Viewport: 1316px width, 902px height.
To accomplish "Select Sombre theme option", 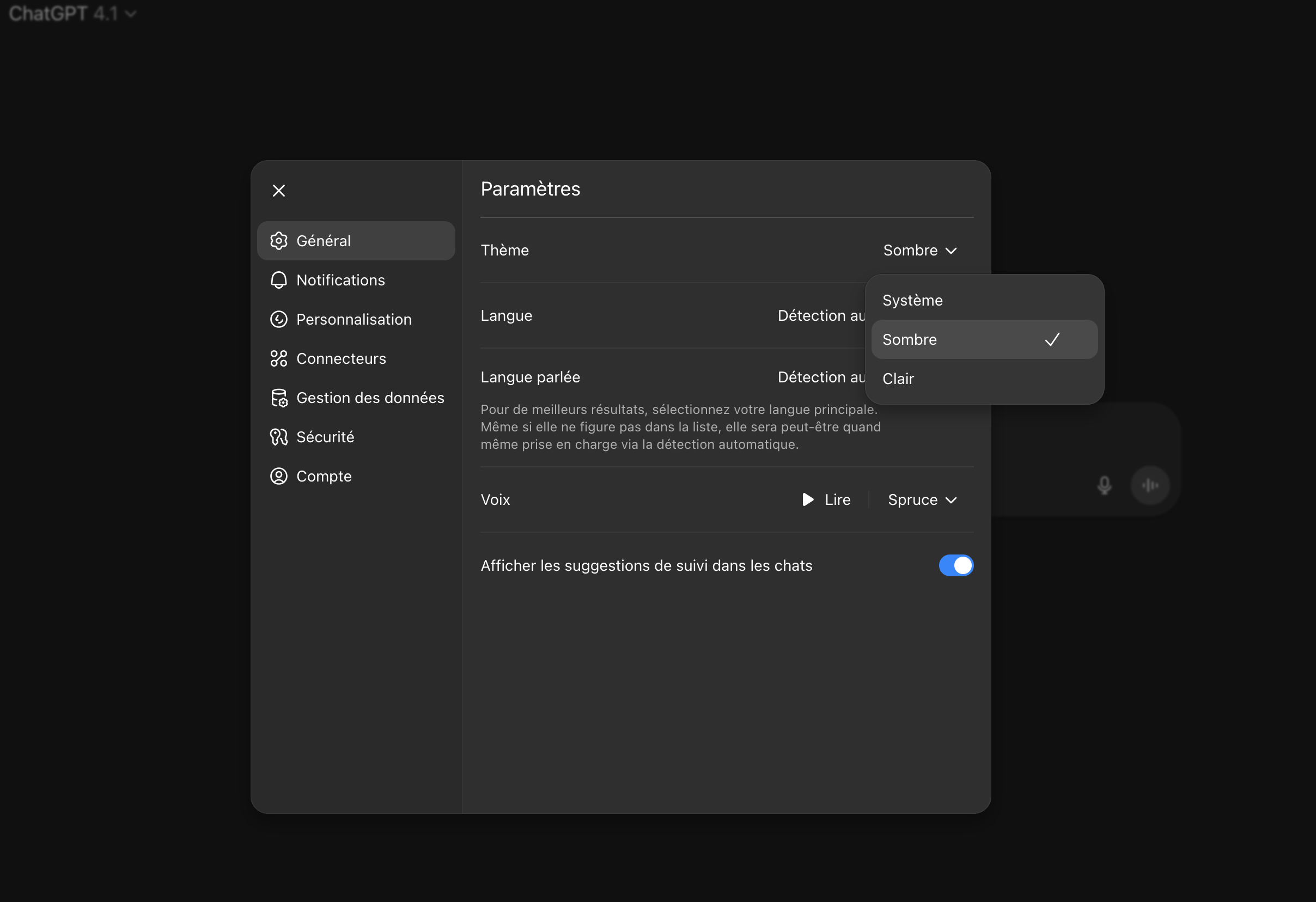I will coord(984,339).
